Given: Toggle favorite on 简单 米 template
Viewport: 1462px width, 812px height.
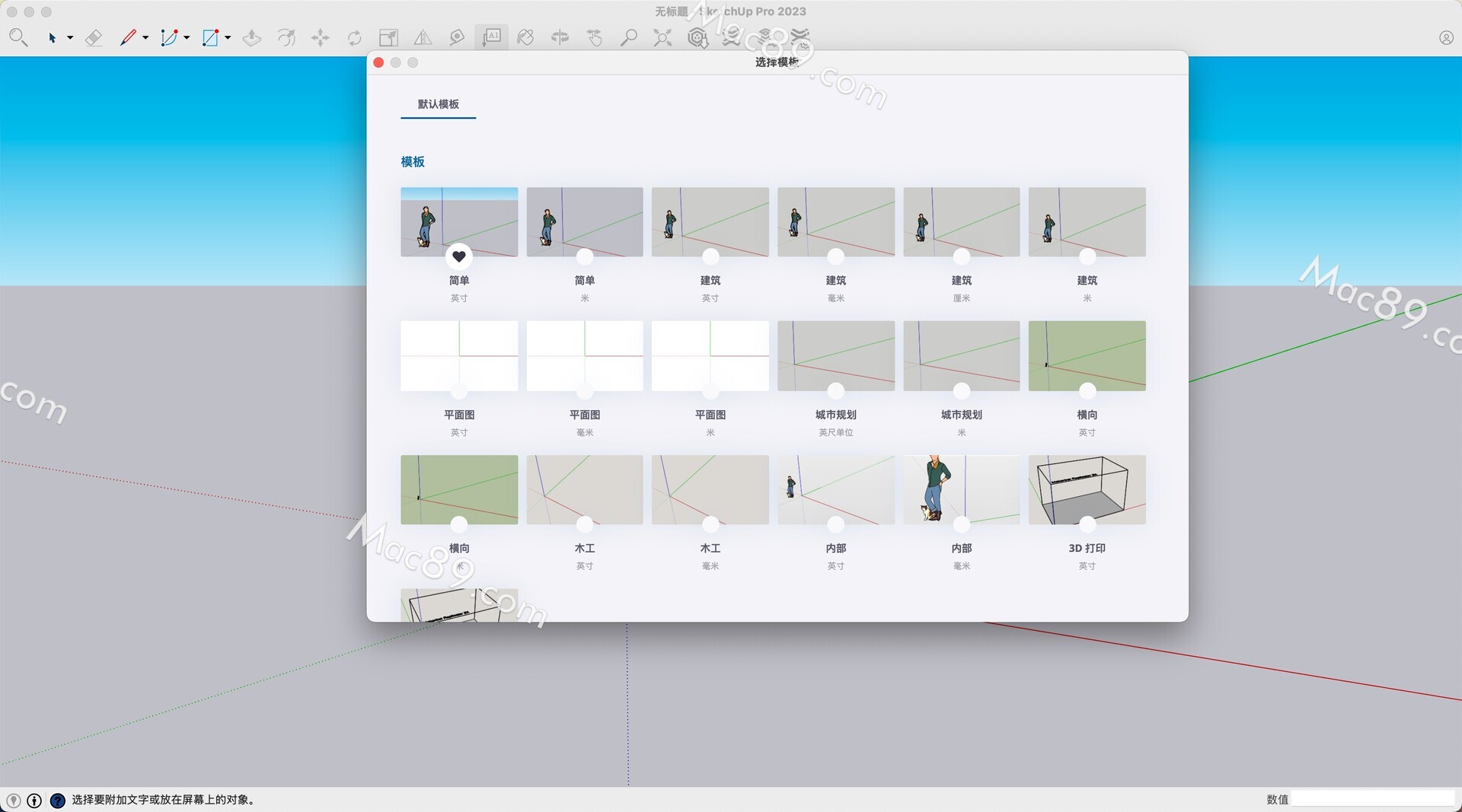Looking at the screenshot, I should coord(584,256).
